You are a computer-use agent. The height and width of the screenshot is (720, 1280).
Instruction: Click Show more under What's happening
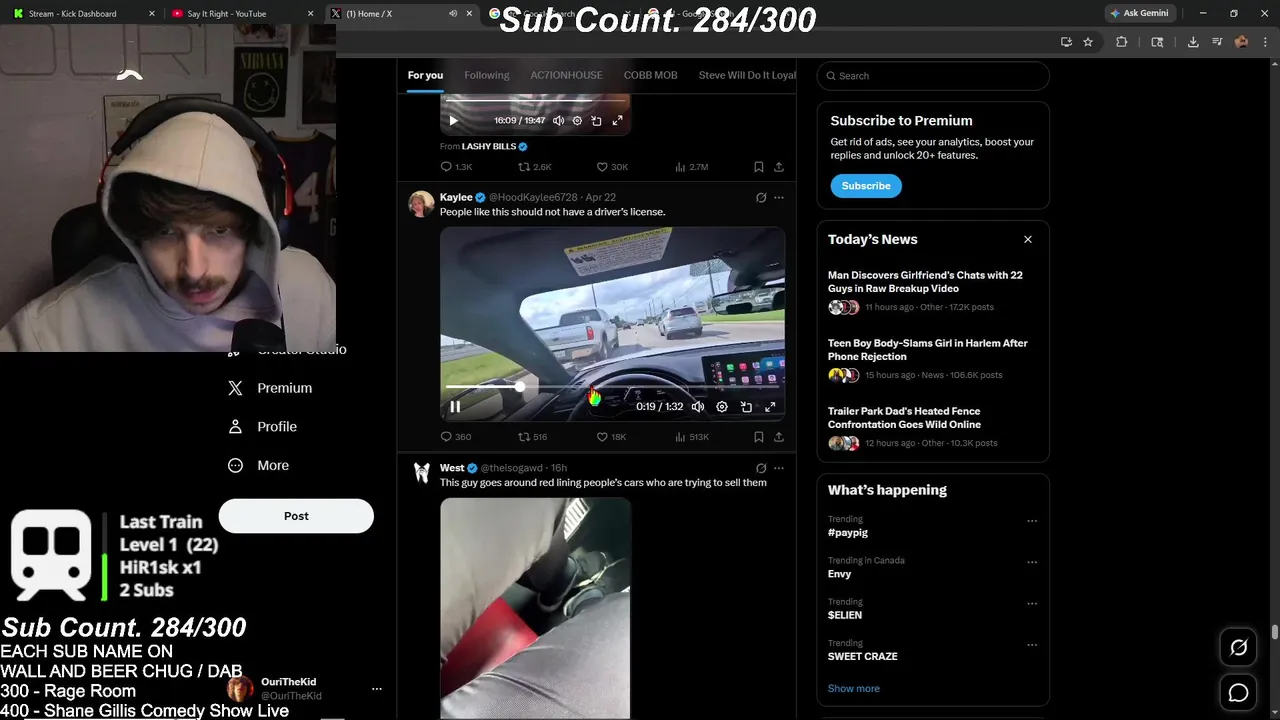[x=854, y=688]
